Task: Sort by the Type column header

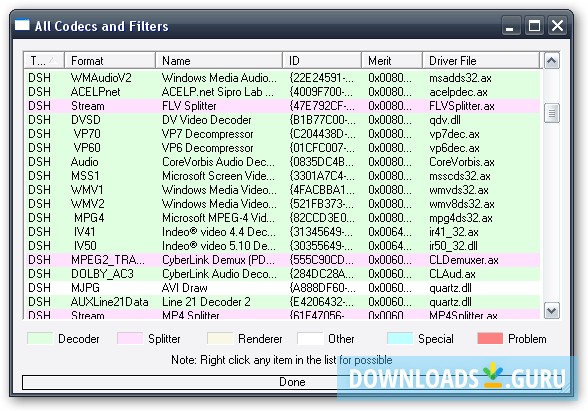Action: pos(44,60)
